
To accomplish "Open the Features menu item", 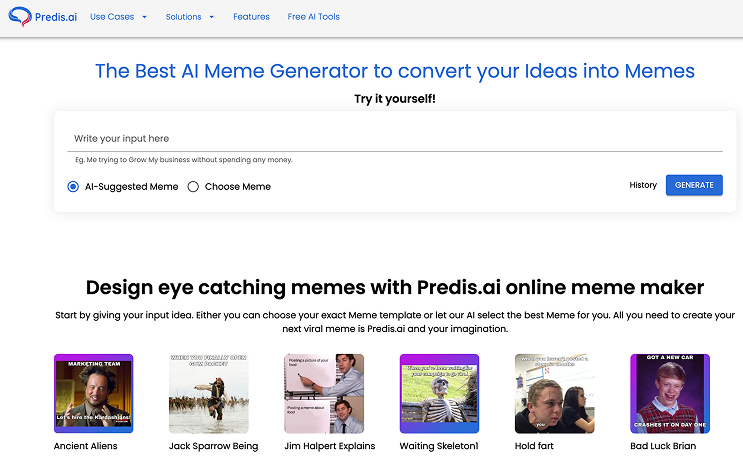I will (x=251, y=17).
